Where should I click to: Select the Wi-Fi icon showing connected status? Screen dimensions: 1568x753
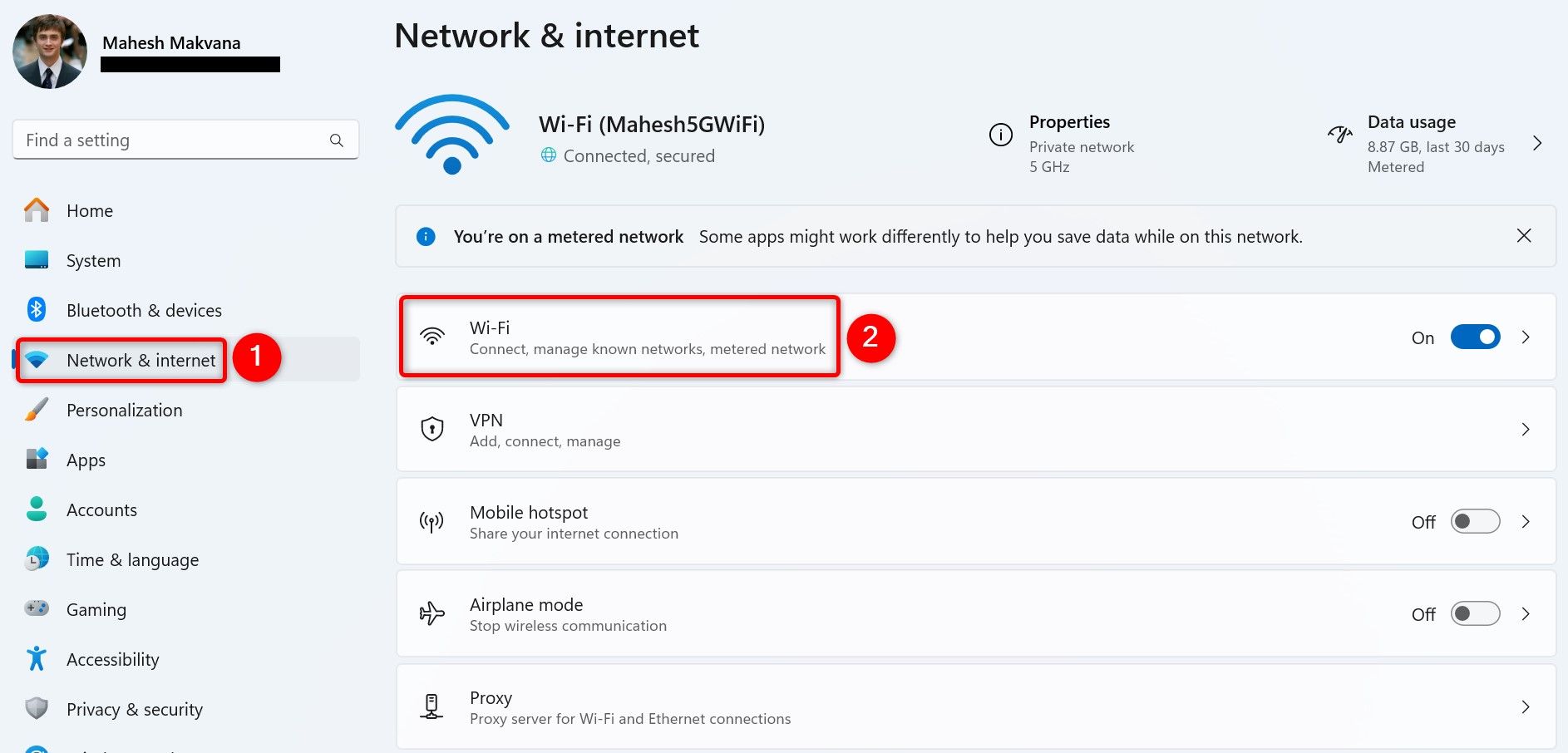tap(451, 133)
